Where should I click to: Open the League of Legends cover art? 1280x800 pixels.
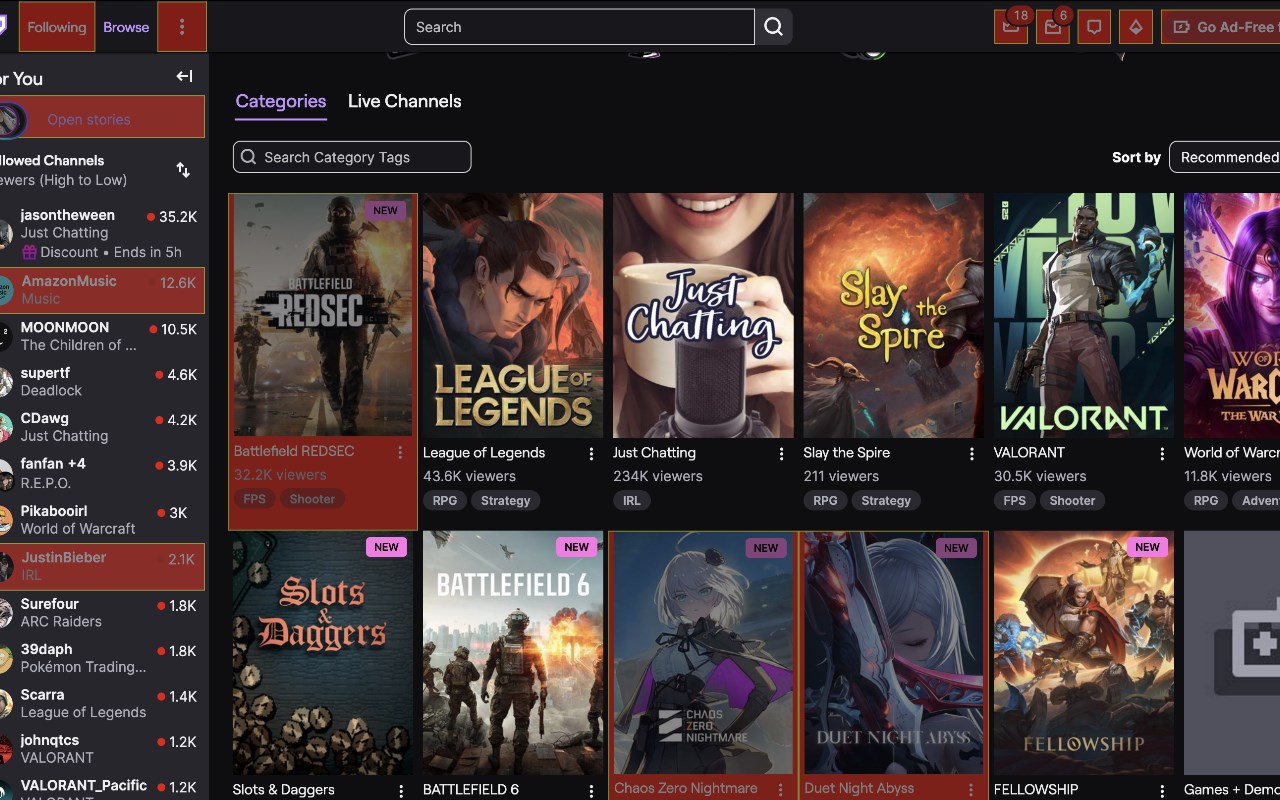point(513,315)
